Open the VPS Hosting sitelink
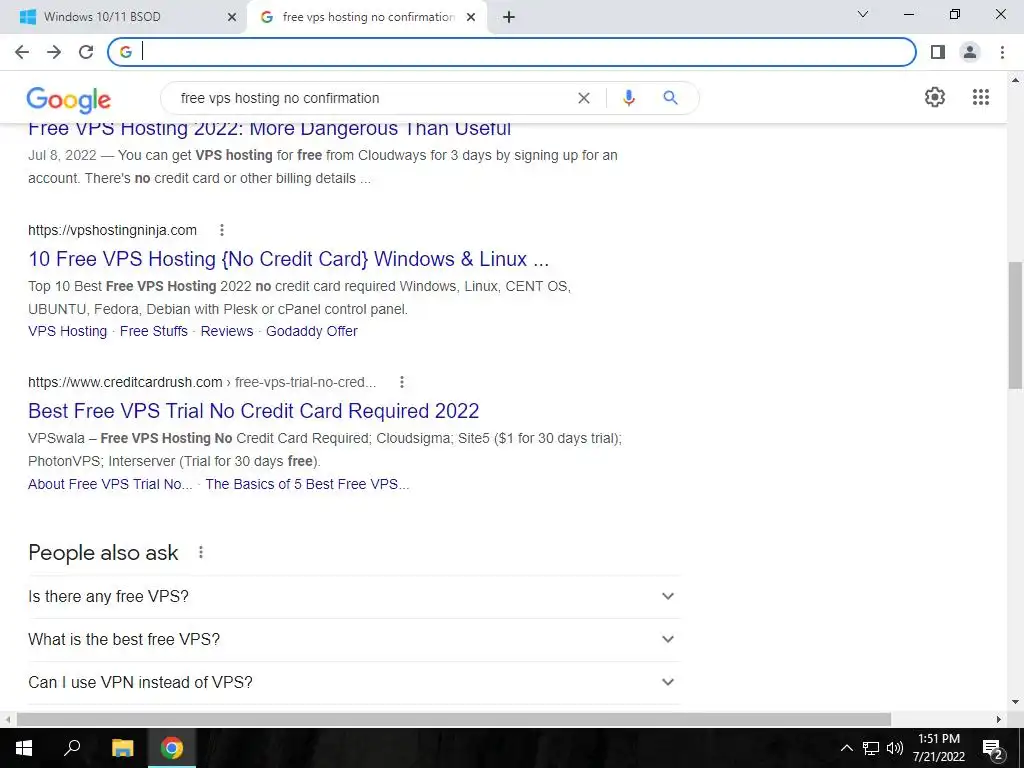Image resolution: width=1024 pixels, height=768 pixels. pos(67,331)
